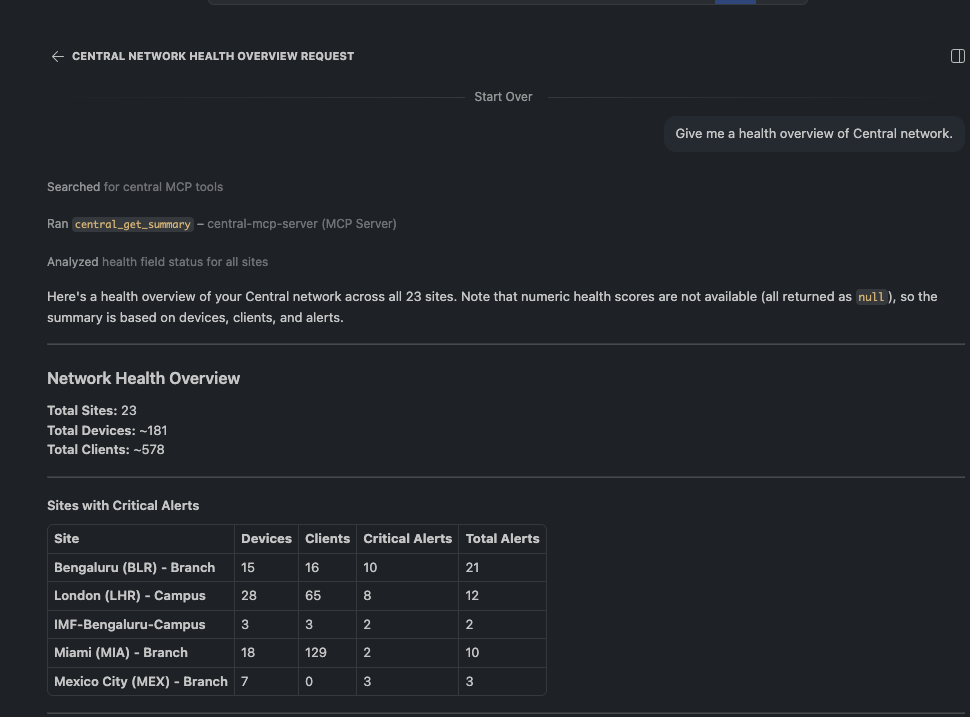
Task: Select the Bengaluru (BLR) - Branch table row
Action: click(x=135, y=567)
